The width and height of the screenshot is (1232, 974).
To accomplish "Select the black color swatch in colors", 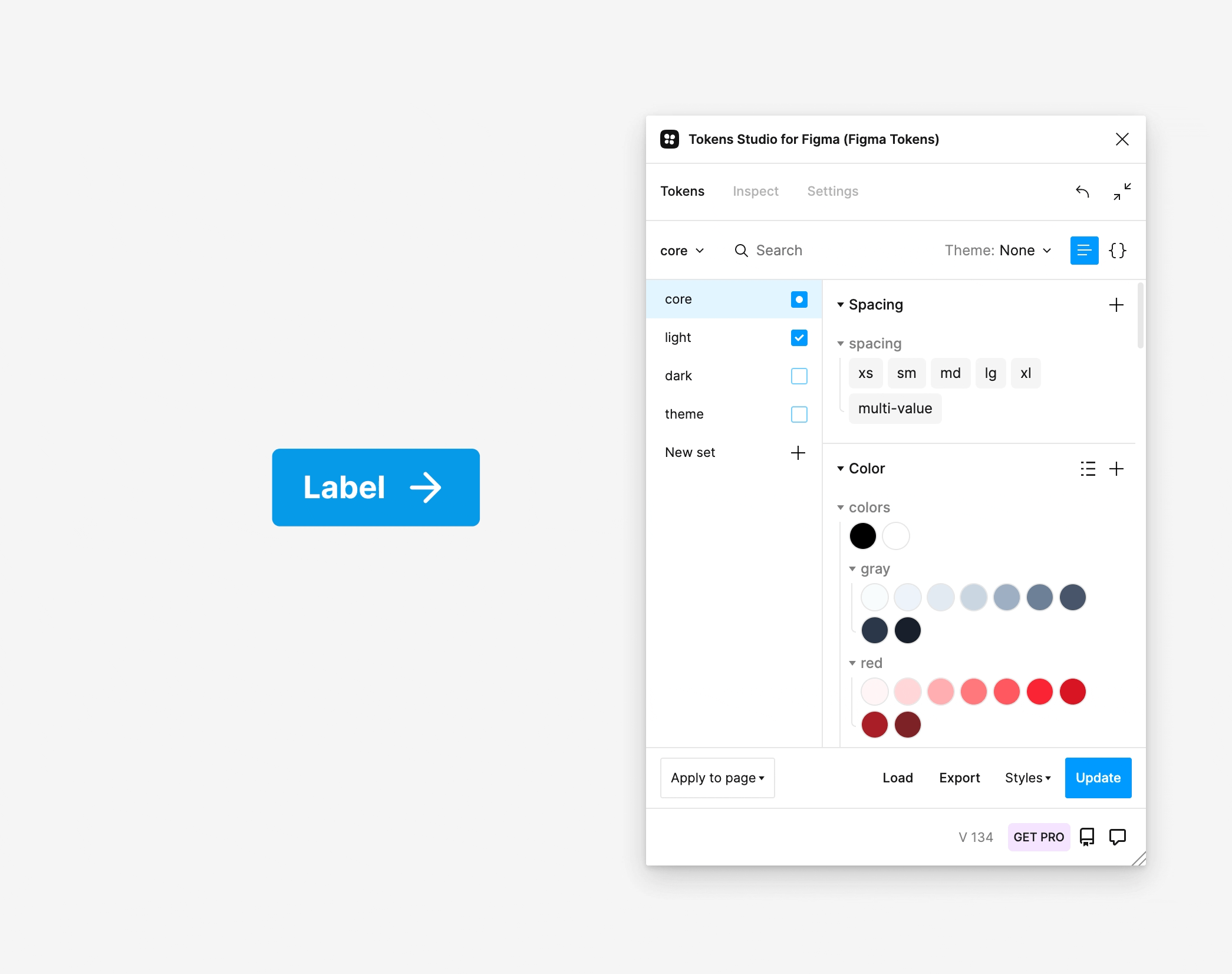I will tap(863, 535).
